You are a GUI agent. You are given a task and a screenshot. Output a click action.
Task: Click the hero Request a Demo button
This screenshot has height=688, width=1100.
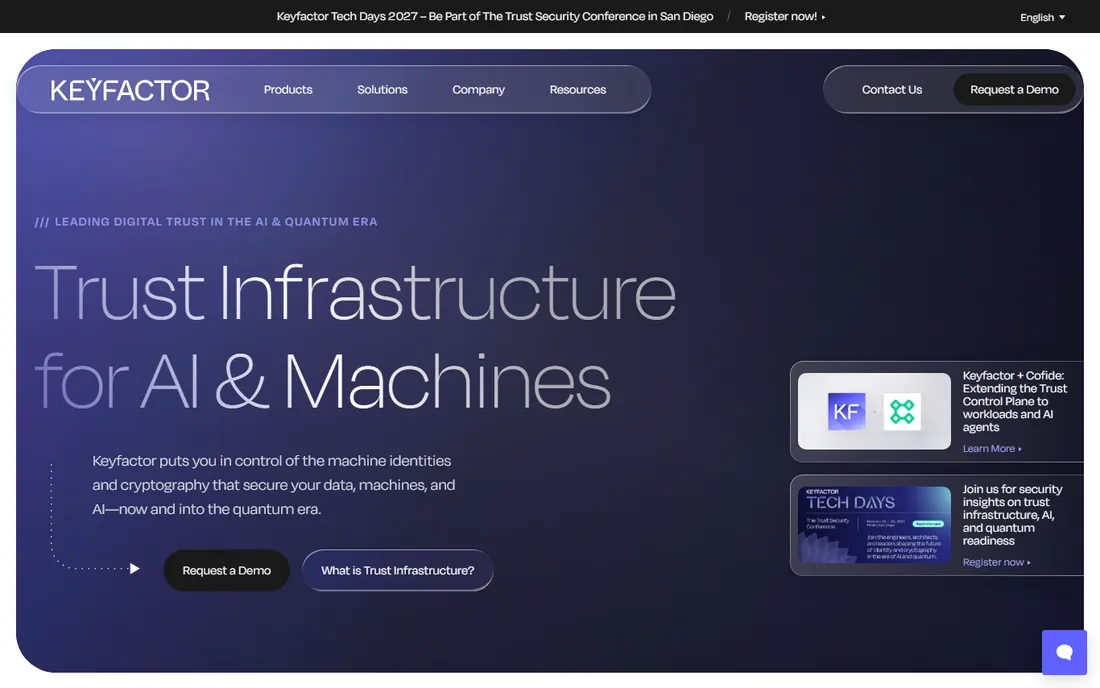(x=227, y=570)
